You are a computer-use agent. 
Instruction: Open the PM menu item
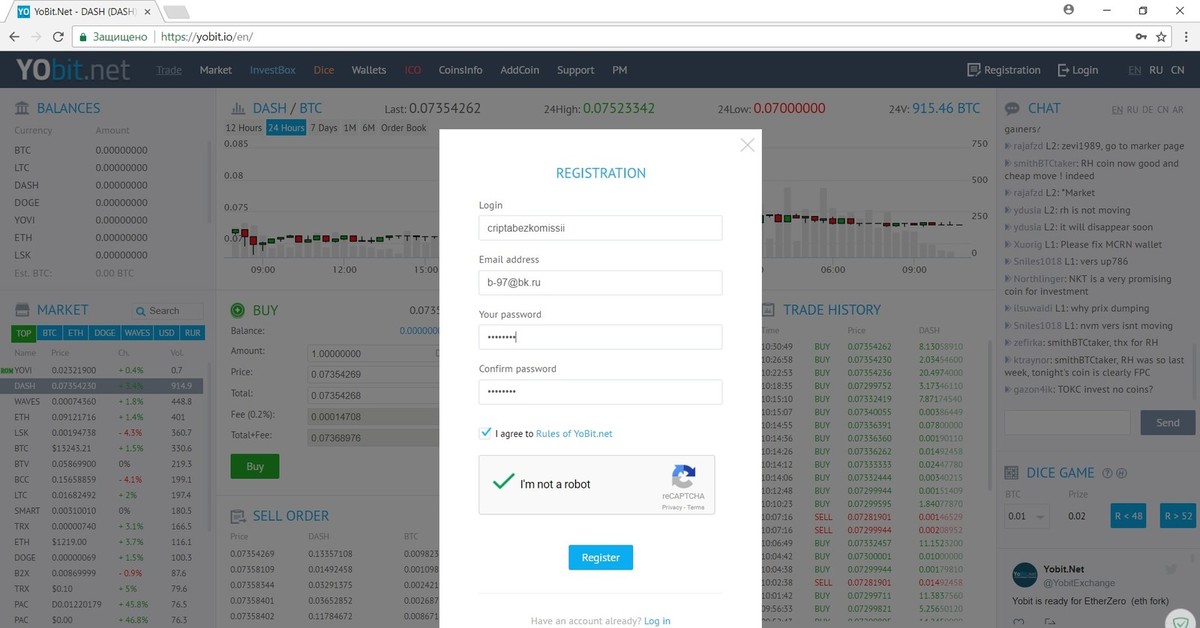(620, 70)
